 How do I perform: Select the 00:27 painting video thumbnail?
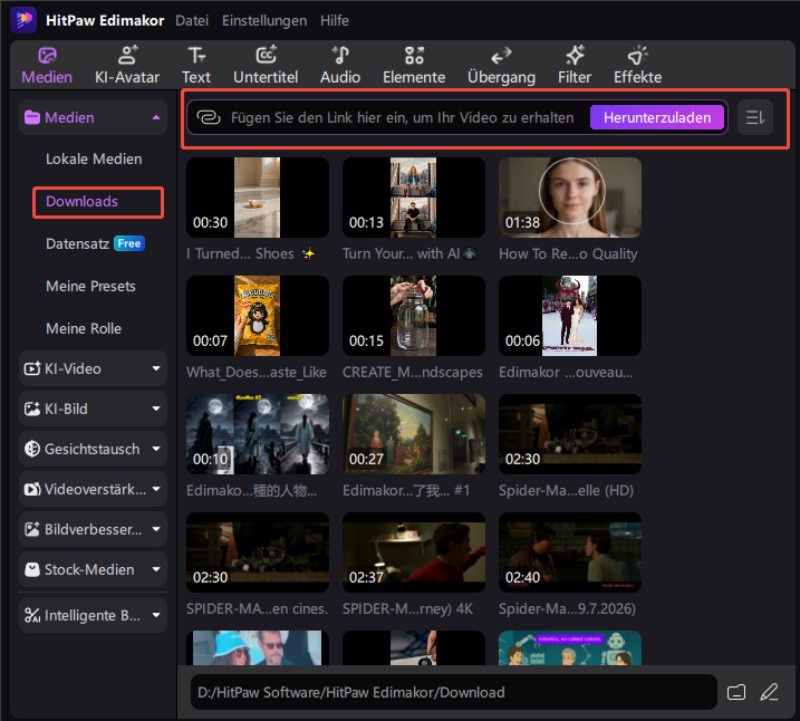[413, 434]
